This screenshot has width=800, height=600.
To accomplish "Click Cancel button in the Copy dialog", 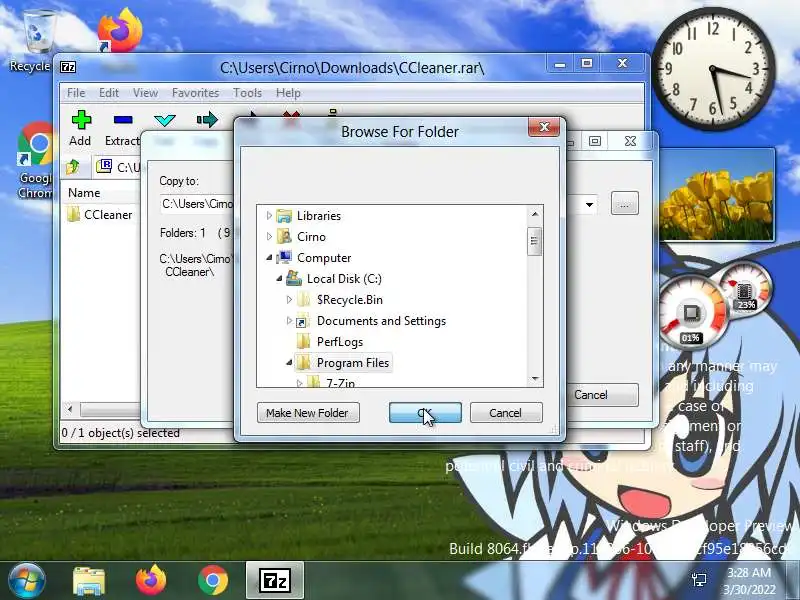I will (603, 395).
